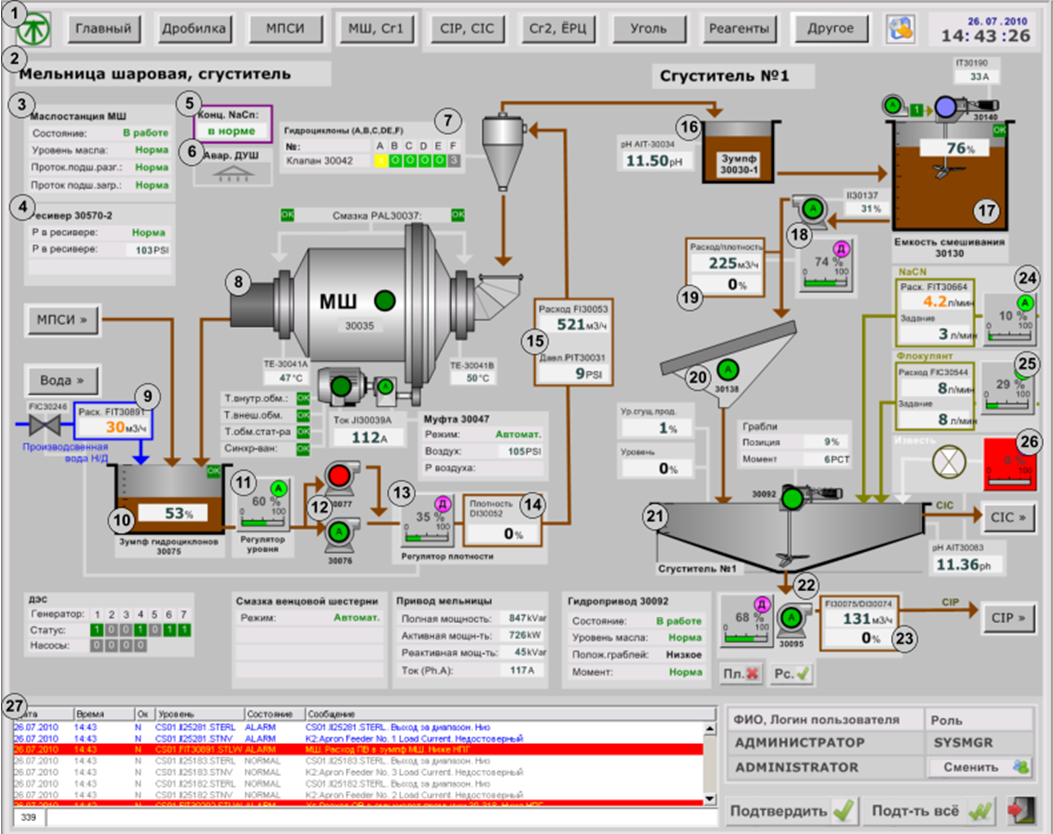Click the red lime 0% gauge
Screen dimensions: 1053x834
coord(1009,465)
